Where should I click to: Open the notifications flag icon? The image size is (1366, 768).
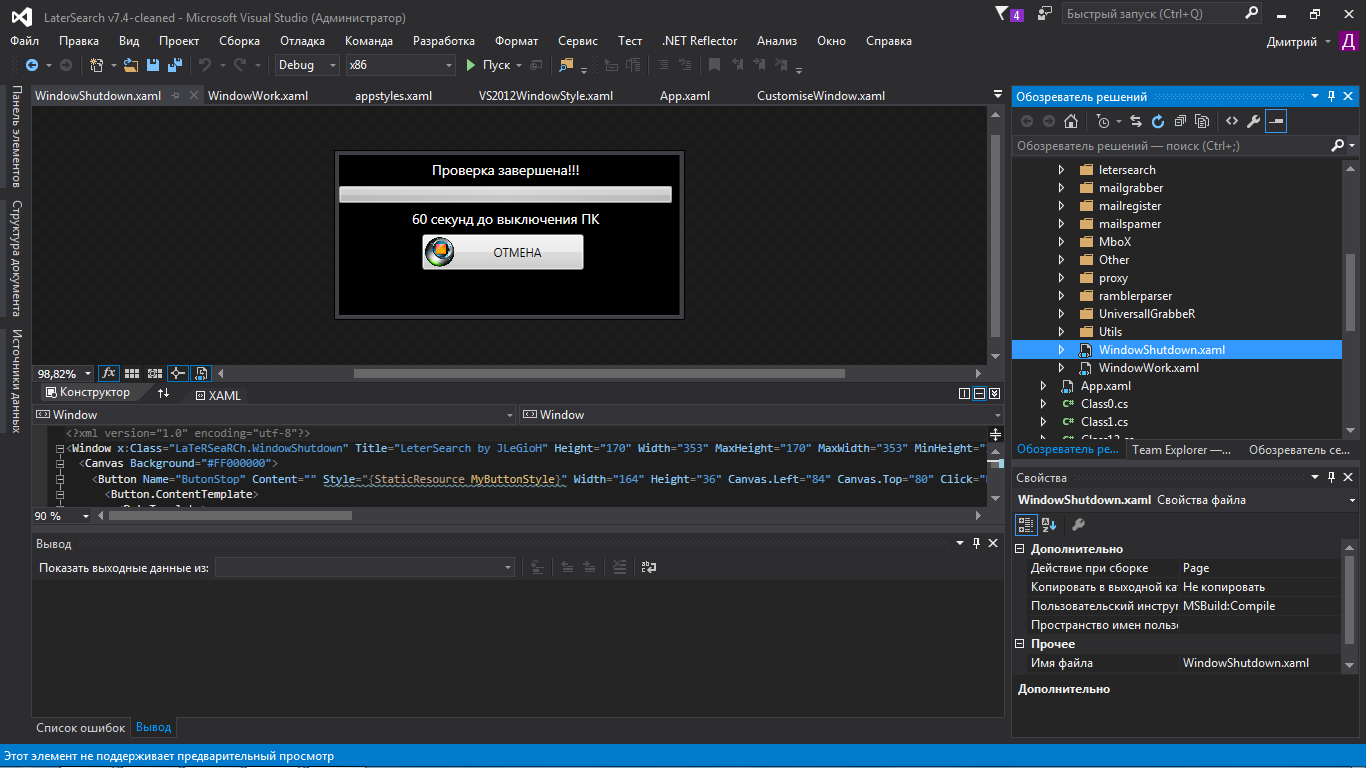click(1003, 14)
